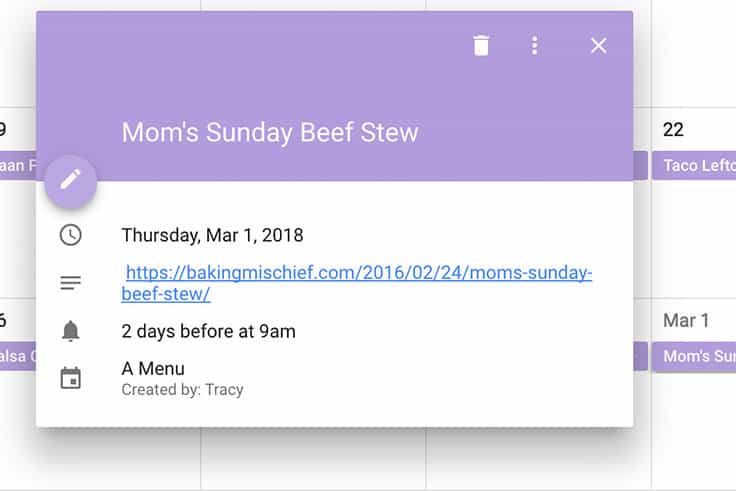Open the partially hidden Salsa event at left edge

(x=18, y=356)
